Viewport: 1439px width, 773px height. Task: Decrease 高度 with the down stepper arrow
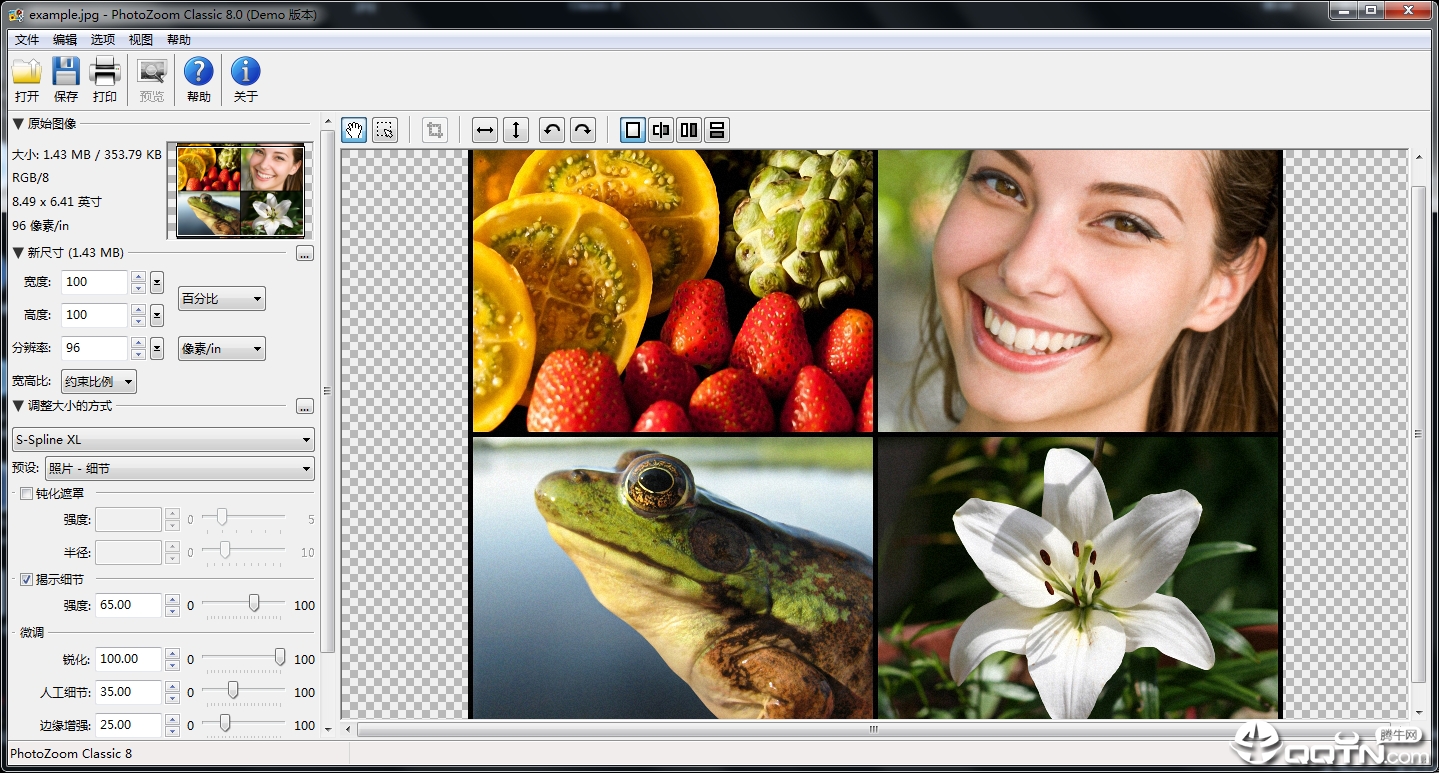(139, 321)
